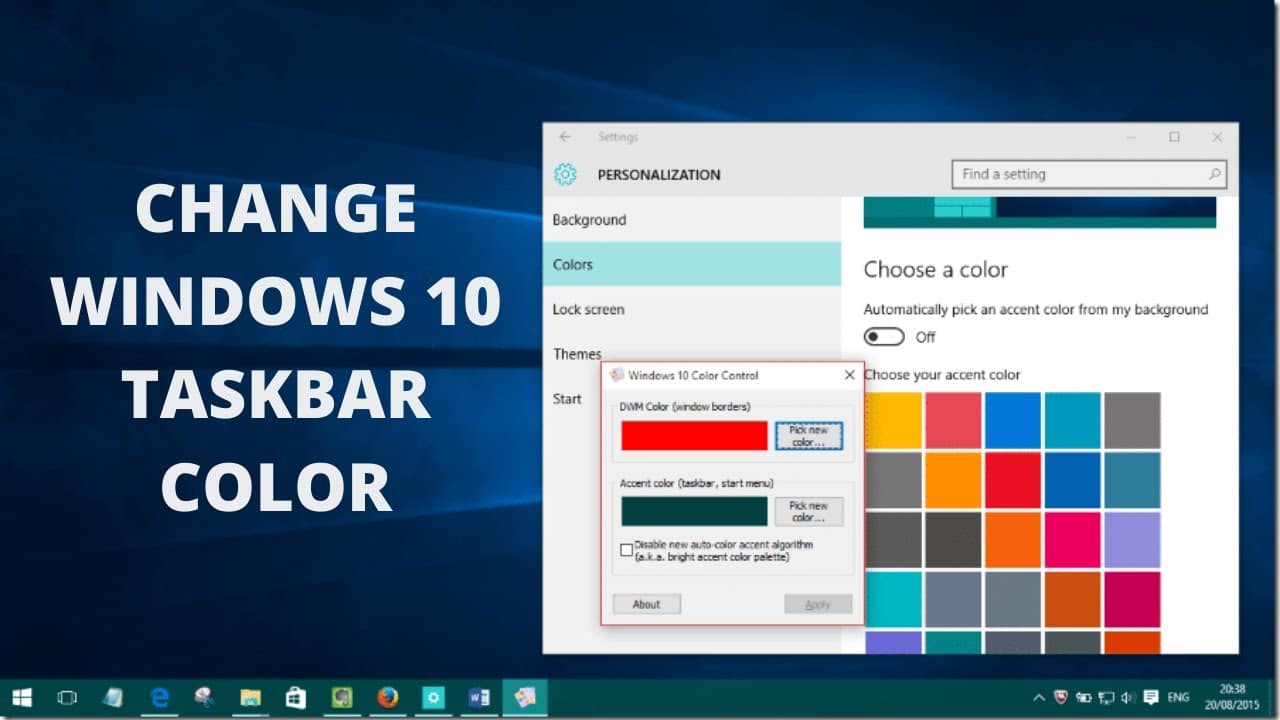Pick the lavender accent color swatch
Viewport: 1280px width, 720px height.
pos(1133,540)
